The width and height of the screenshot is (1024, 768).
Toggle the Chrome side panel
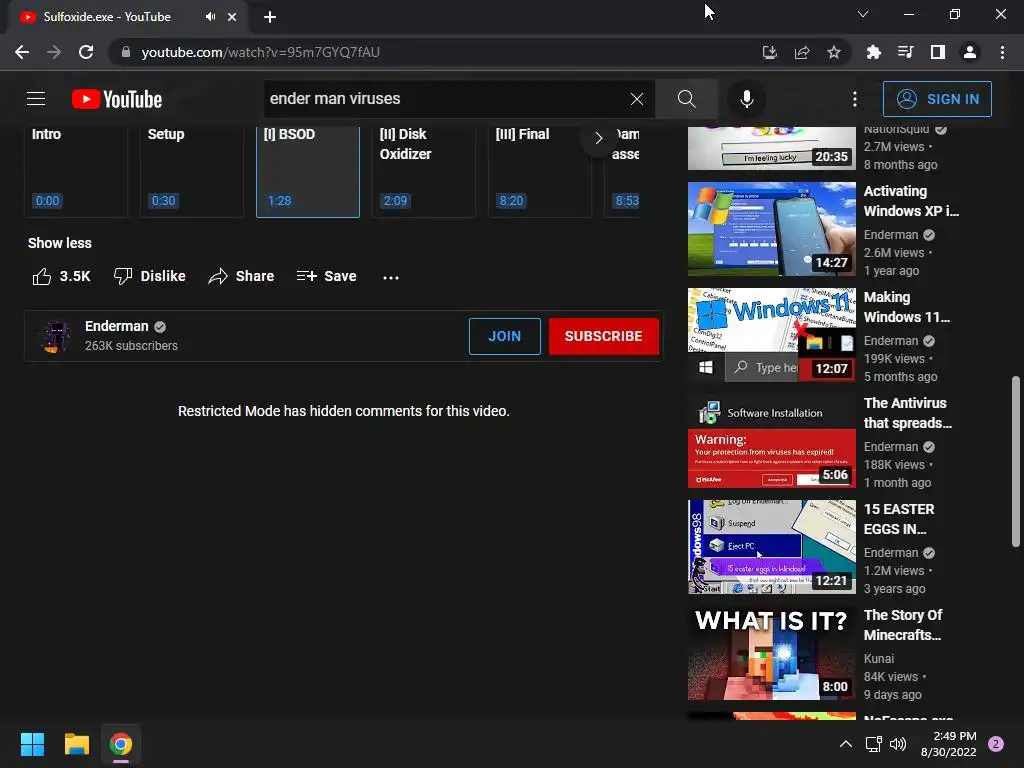click(937, 52)
